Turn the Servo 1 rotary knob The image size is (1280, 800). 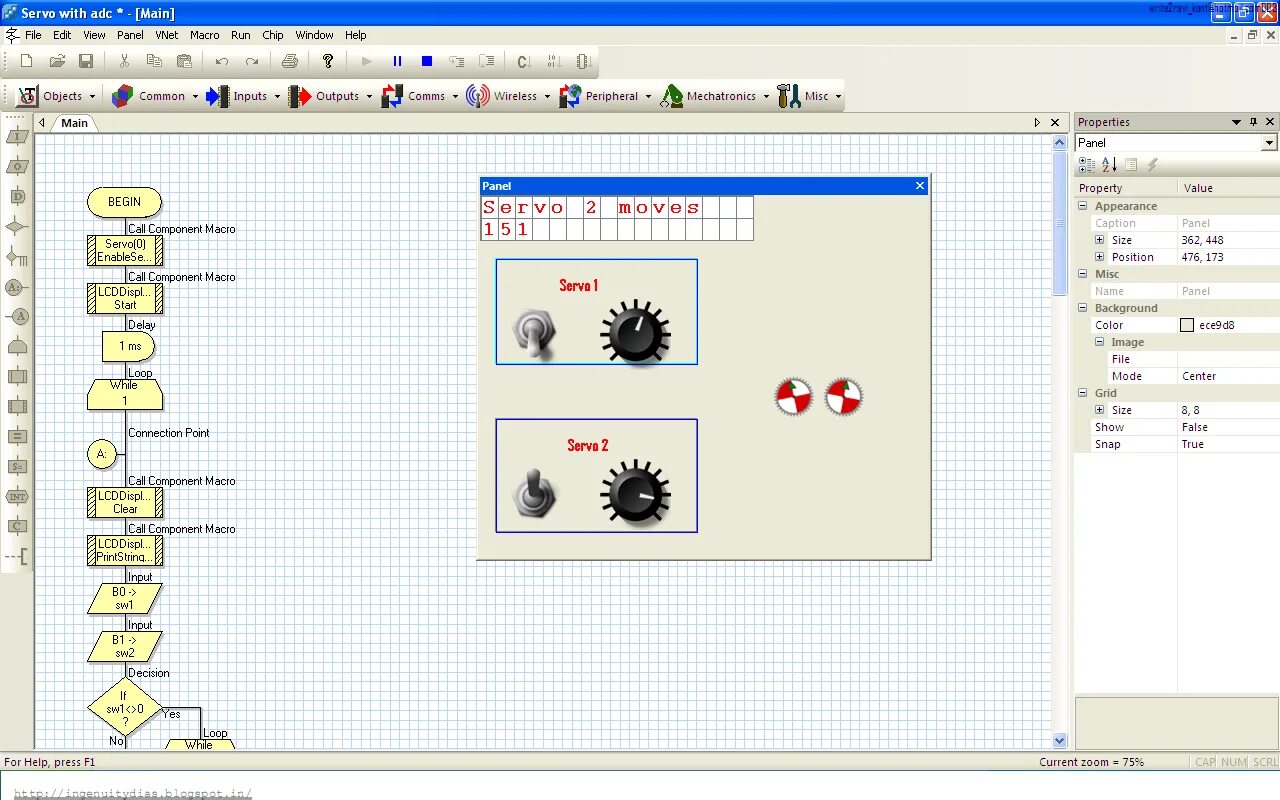point(635,332)
